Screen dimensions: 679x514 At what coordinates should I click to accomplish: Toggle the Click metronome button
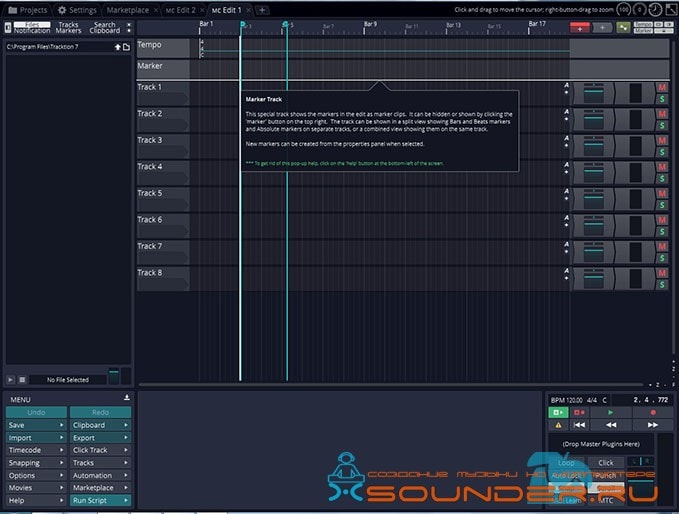tap(605, 463)
